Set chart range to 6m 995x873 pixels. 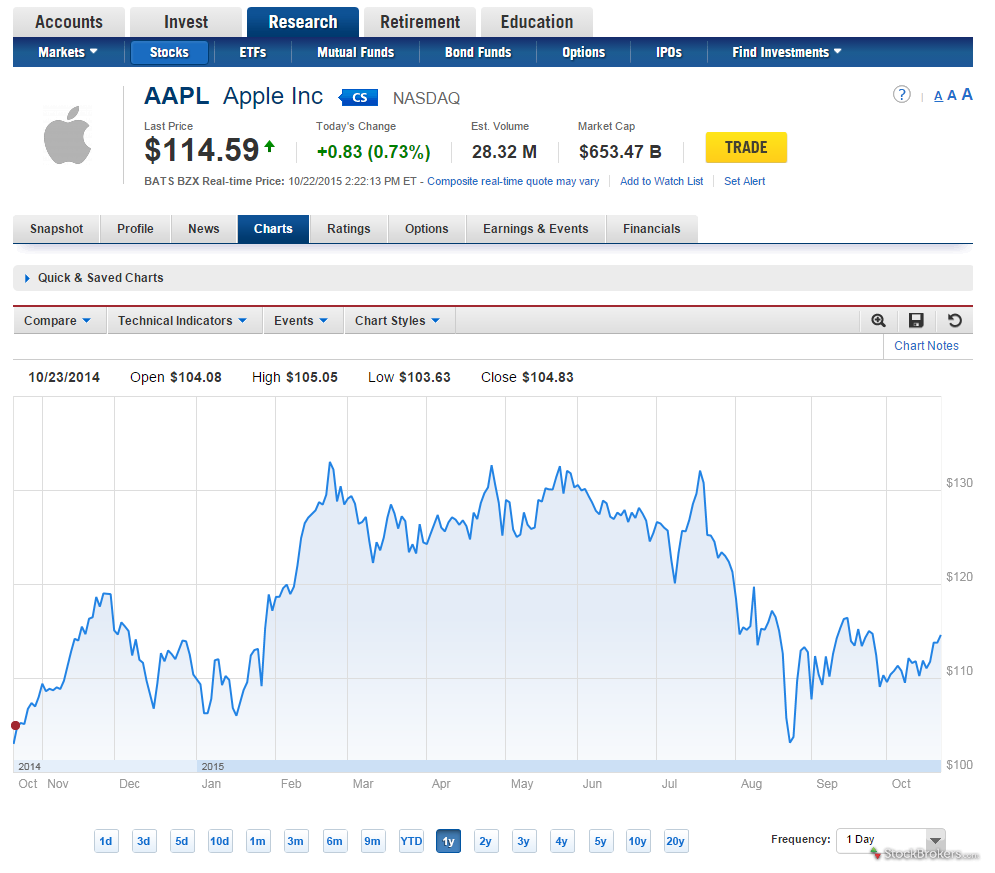334,841
